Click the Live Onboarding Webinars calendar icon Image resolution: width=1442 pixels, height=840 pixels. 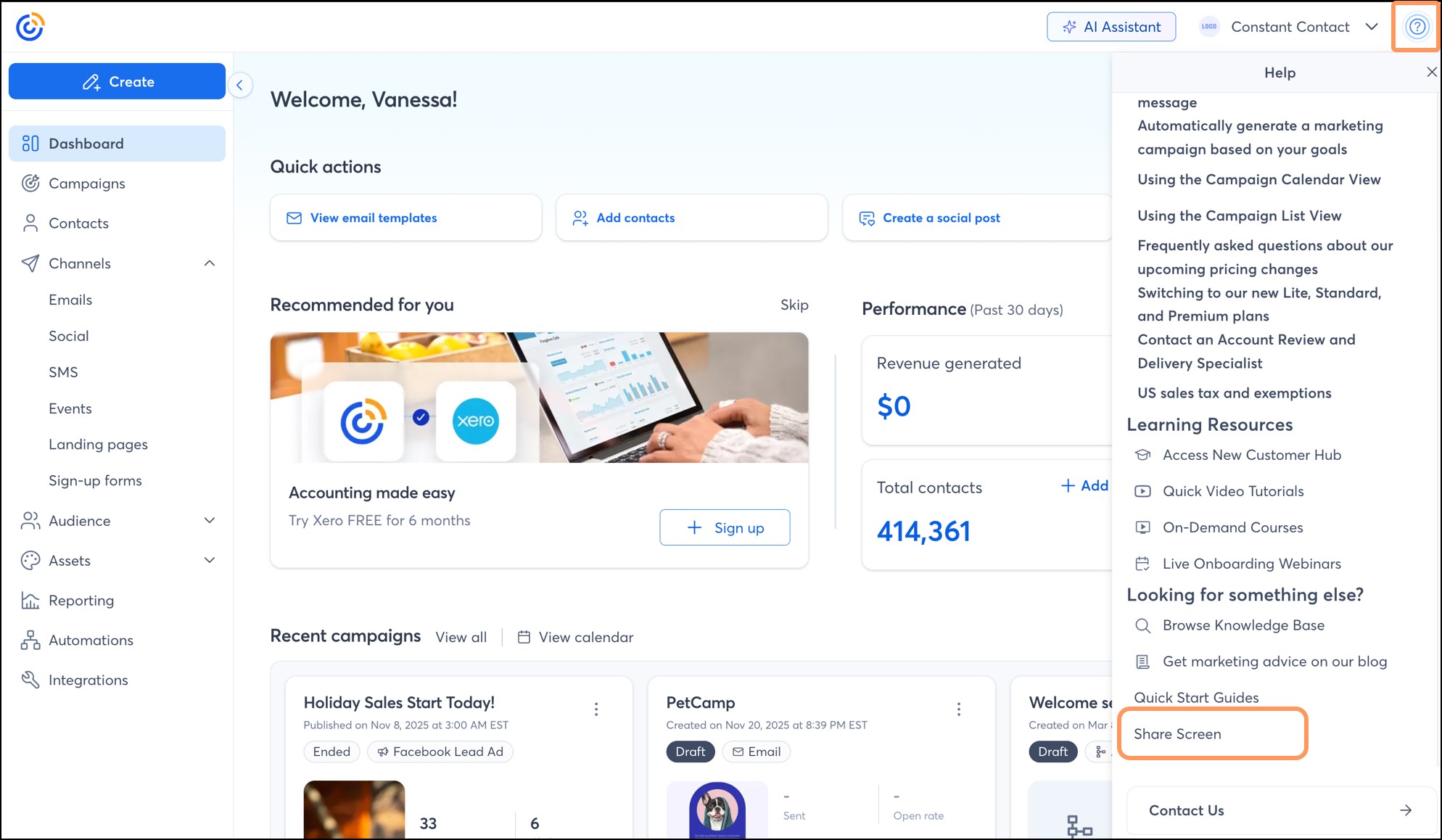click(1142, 564)
